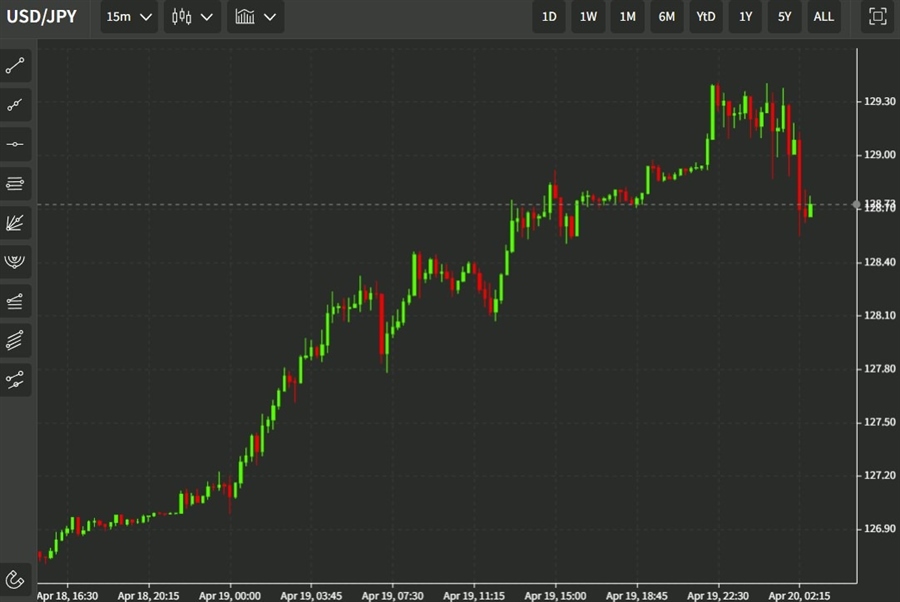Image resolution: width=900 pixels, height=602 pixels.
Task: Click the Apr 19, 22:30 time label
Action: tap(718, 596)
